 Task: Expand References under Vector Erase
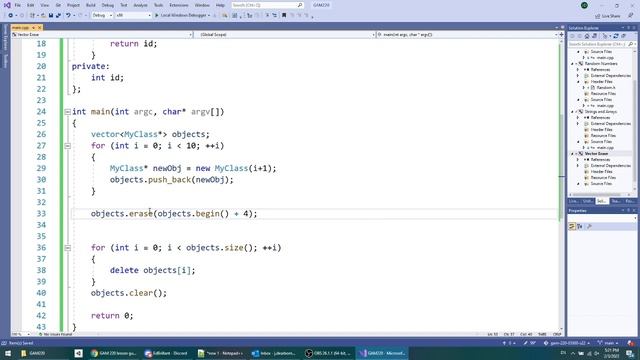click(x=578, y=160)
